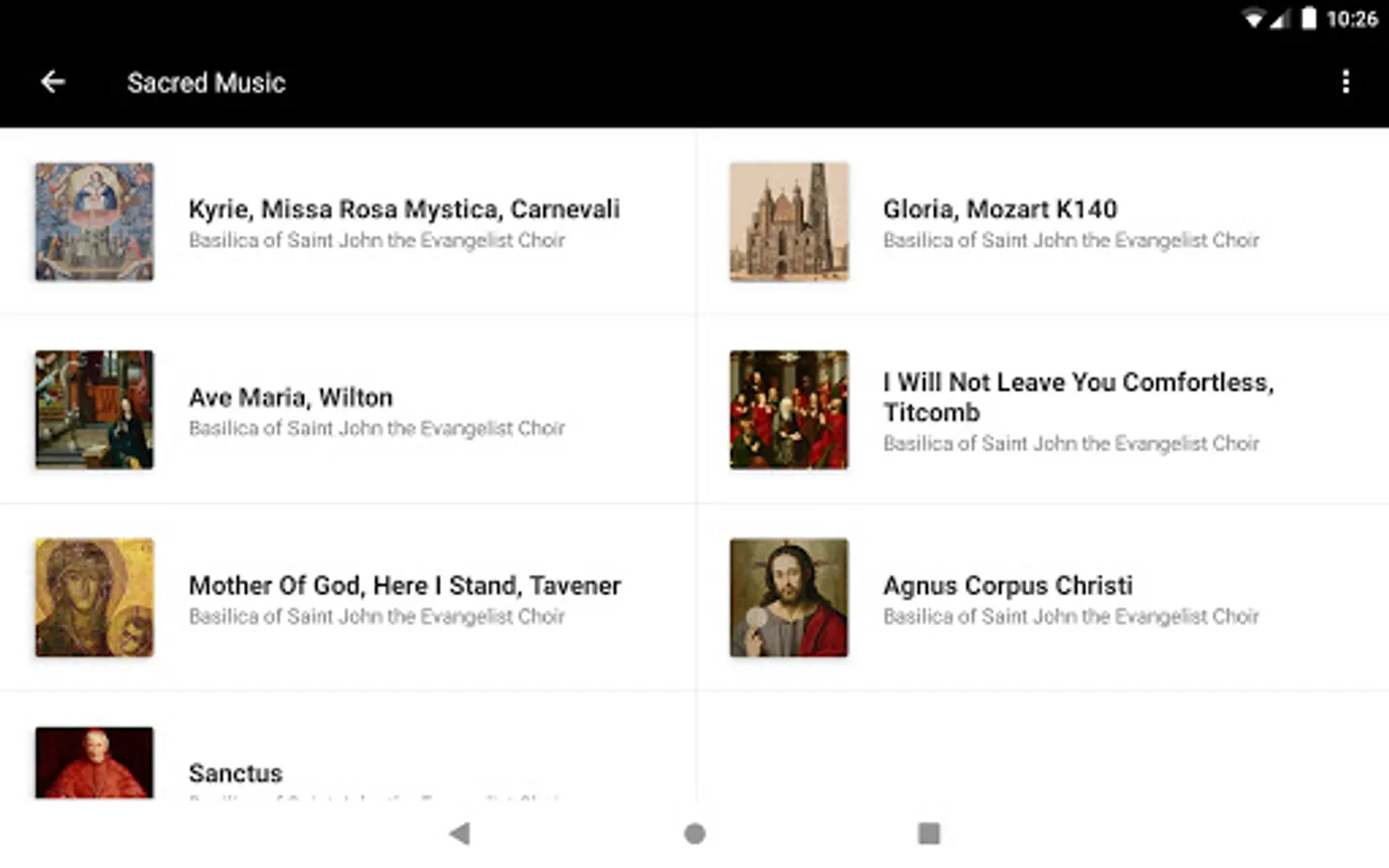Tap the Mother Of God icon thumbnail

(x=95, y=598)
